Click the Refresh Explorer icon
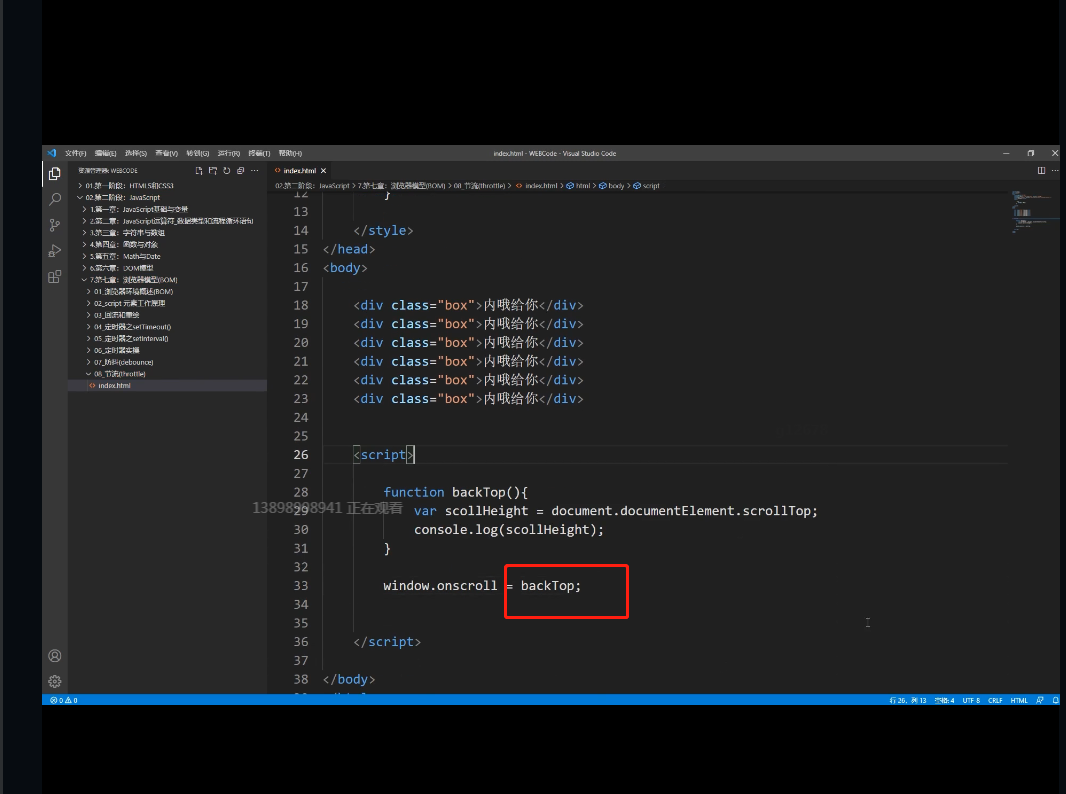1066x794 pixels. (x=226, y=171)
